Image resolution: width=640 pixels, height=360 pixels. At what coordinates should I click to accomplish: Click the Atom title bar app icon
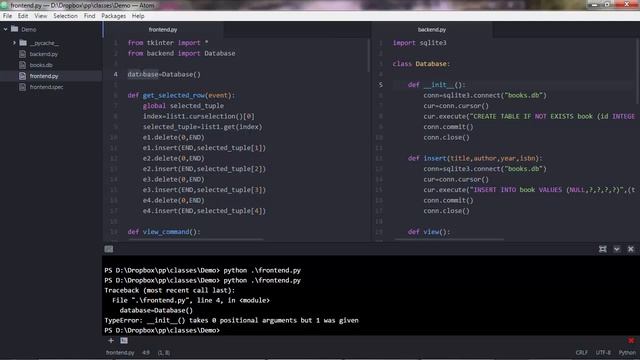click(x=4, y=5)
